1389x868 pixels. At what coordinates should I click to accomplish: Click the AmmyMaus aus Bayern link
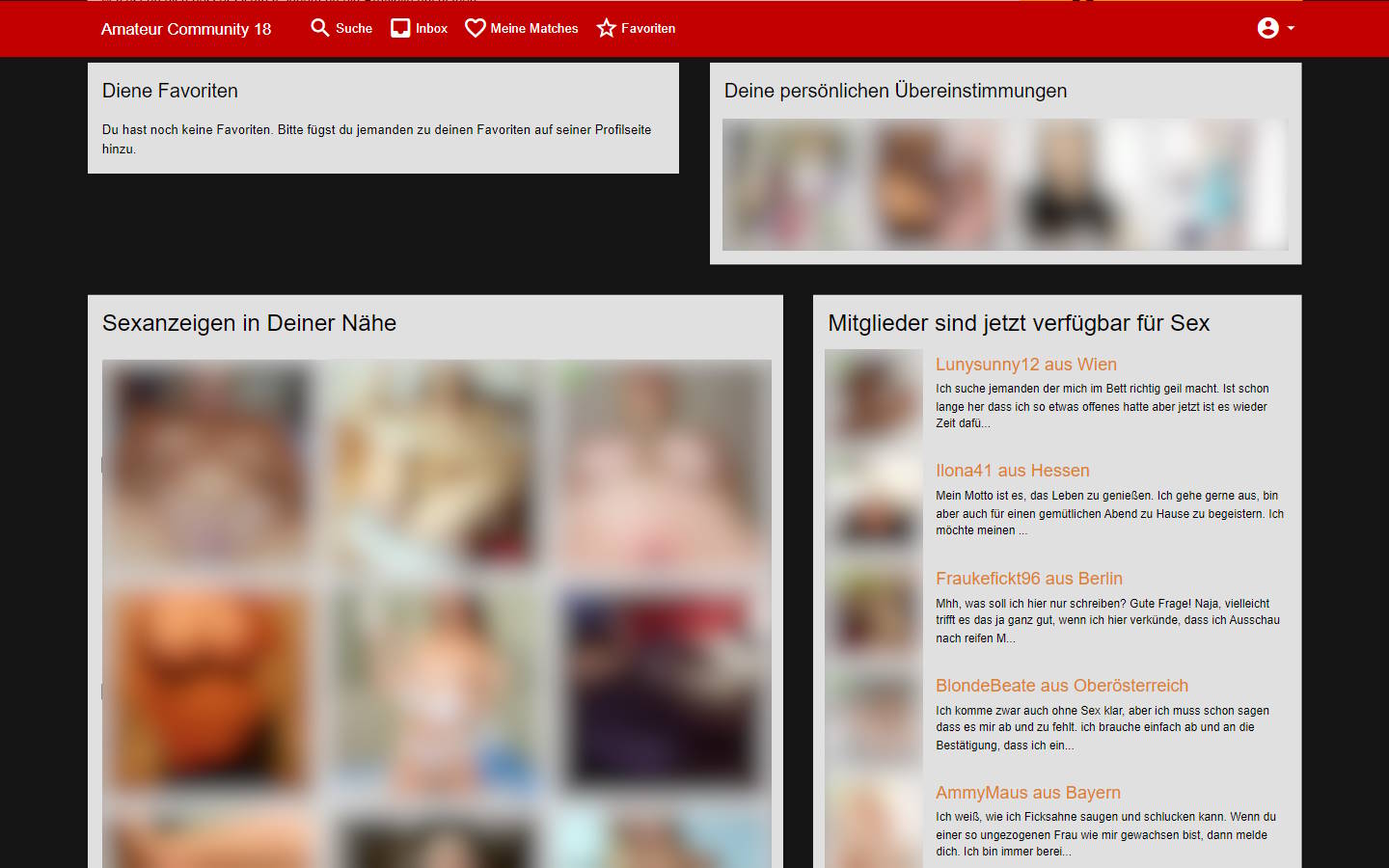pos(1028,793)
